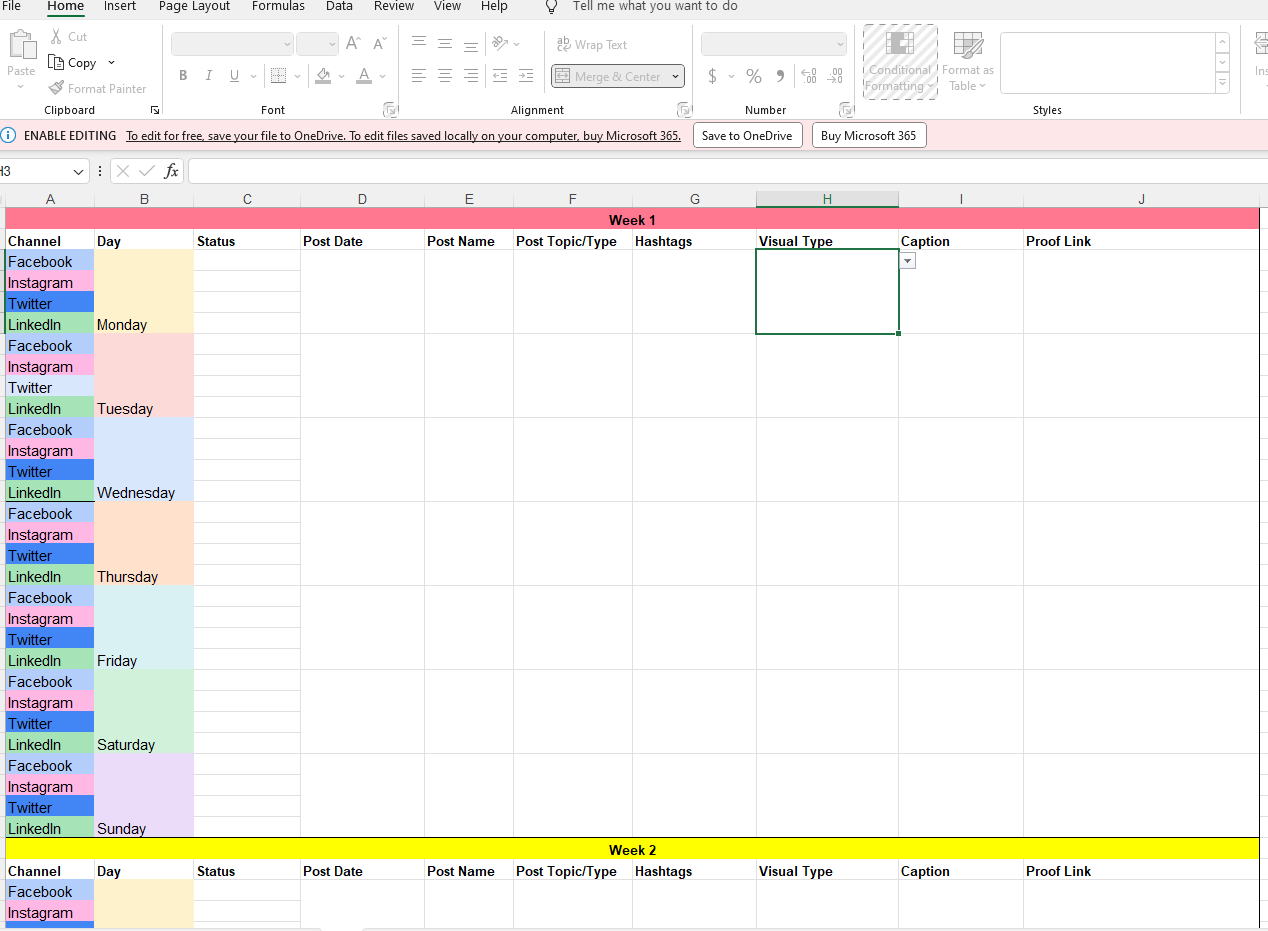Click the Paste clipboard icon
The width and height of the screenshot is (1268, 931).
(x=21, y=45)
